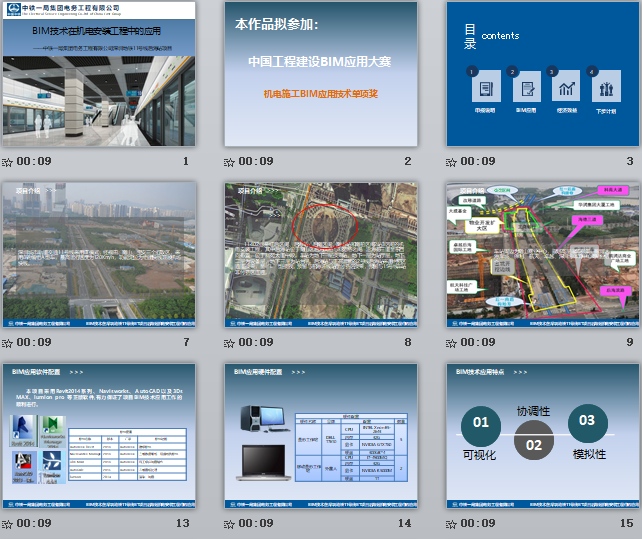This screenshot has width=642, height=539.
Task: Select the BIM title slide thumbnail 1
Action: click(98, 75)
